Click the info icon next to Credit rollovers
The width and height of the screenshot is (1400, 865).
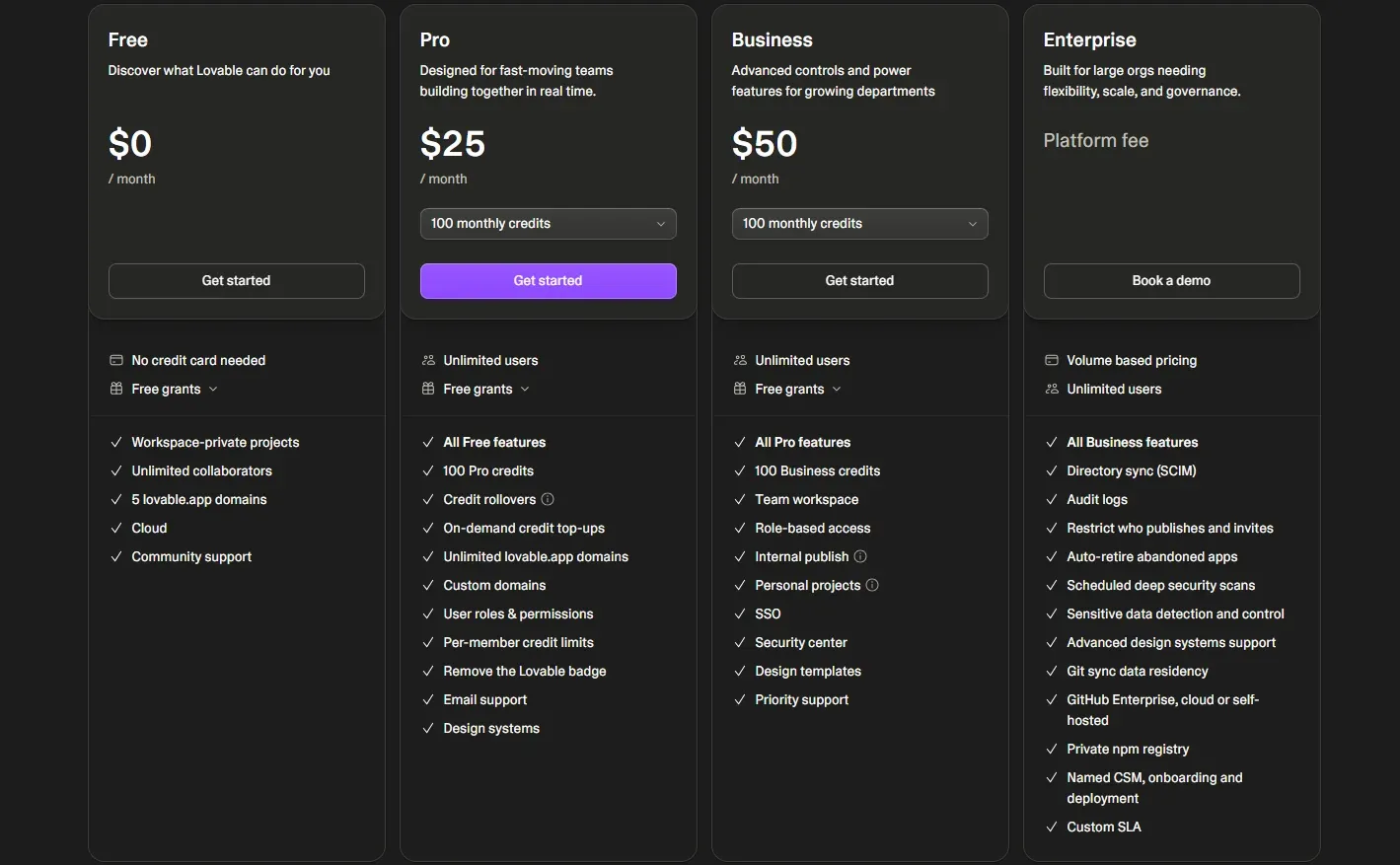(x=548, y=499)
